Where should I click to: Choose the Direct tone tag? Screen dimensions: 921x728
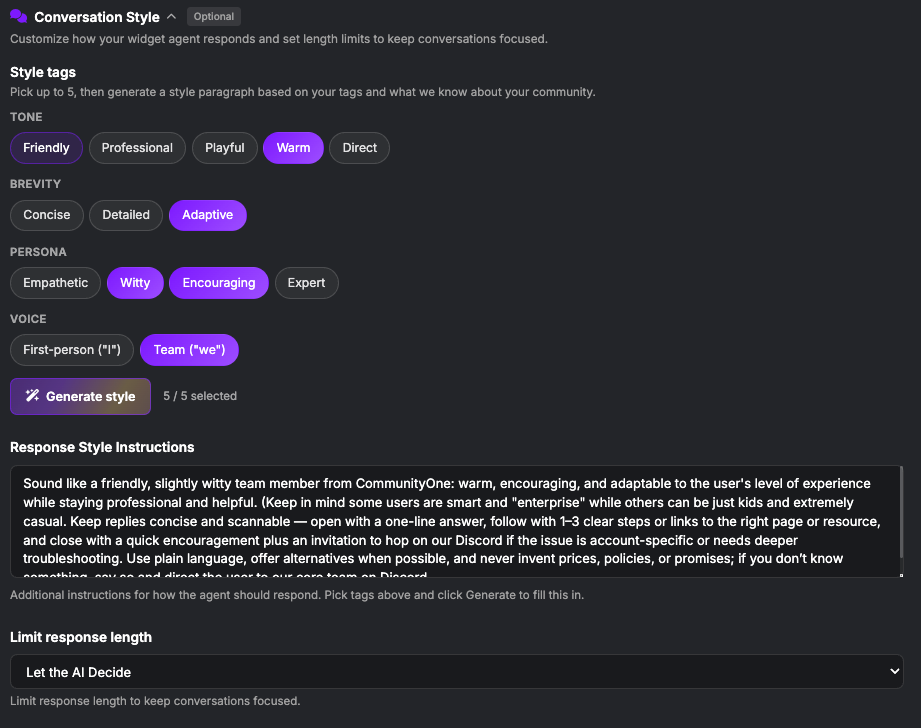click(x=359, y=148)
